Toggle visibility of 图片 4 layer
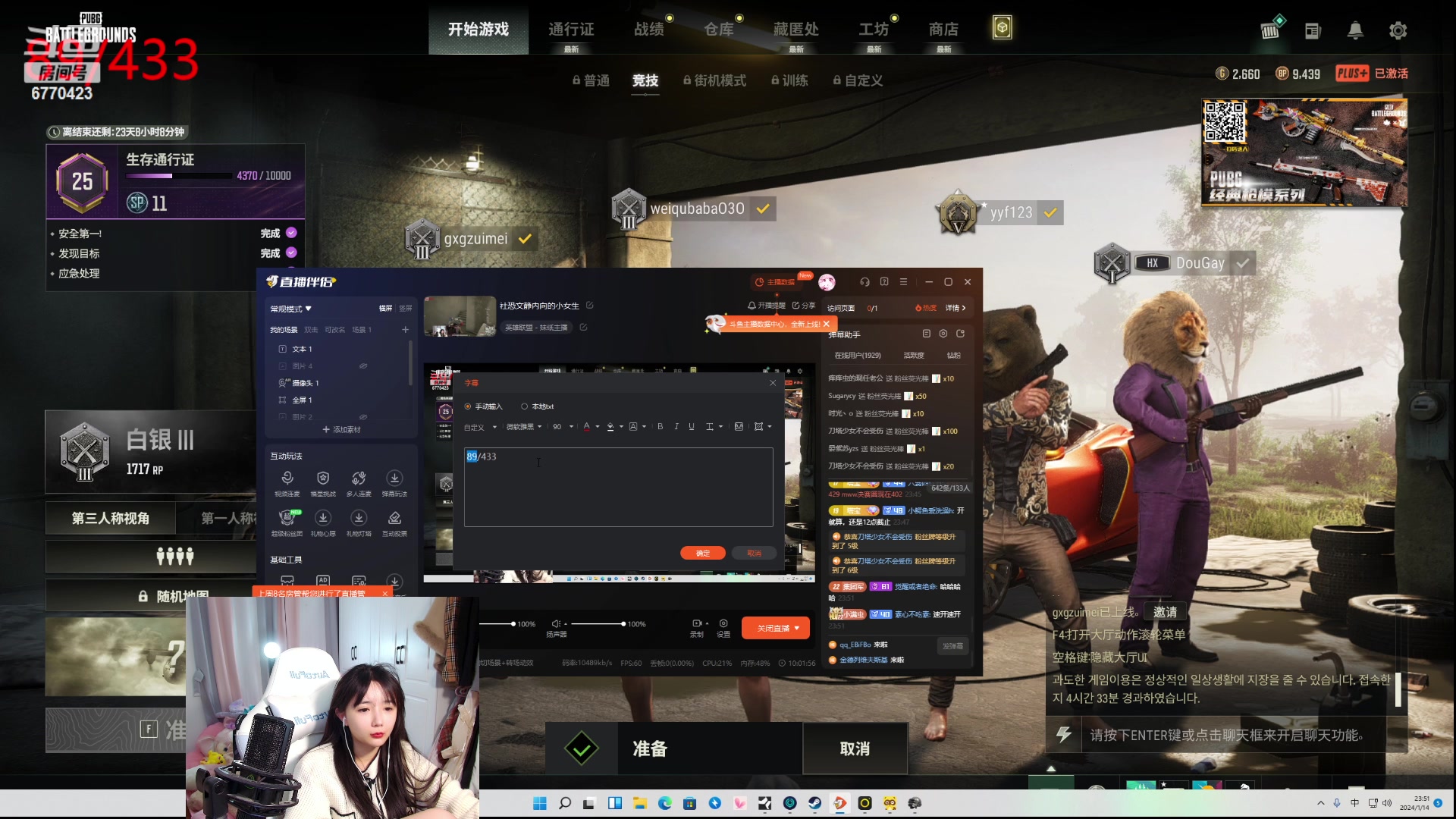1456x819 pixels. (363, 366)
